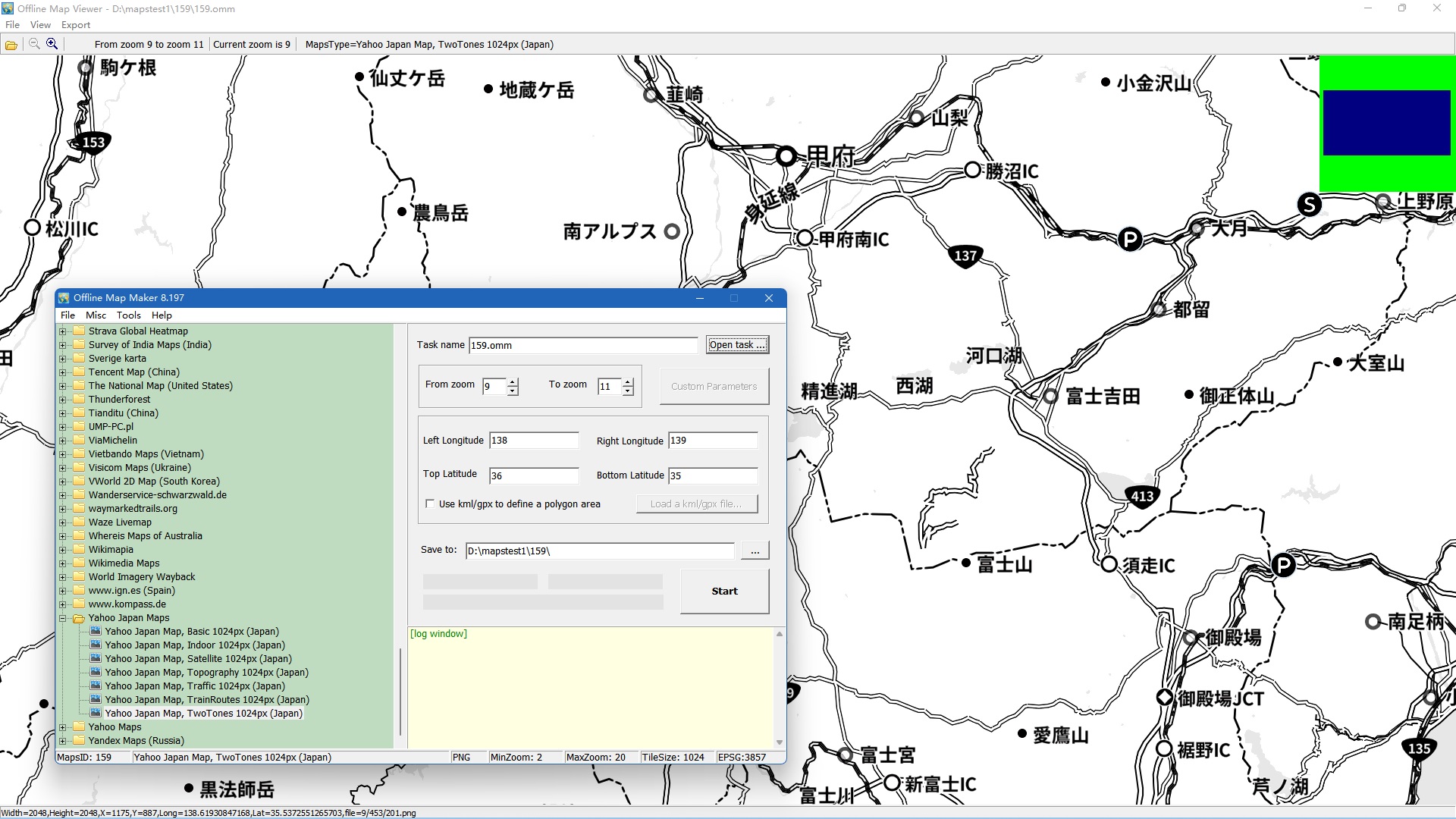Expand the Vietbando Maps (Vietnam) node

pyautogui.click(x=63, y=454)
